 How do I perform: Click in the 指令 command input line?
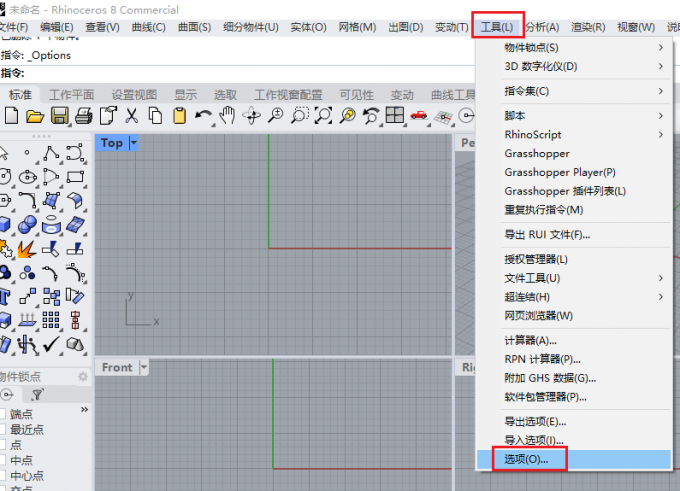[249, 73]
